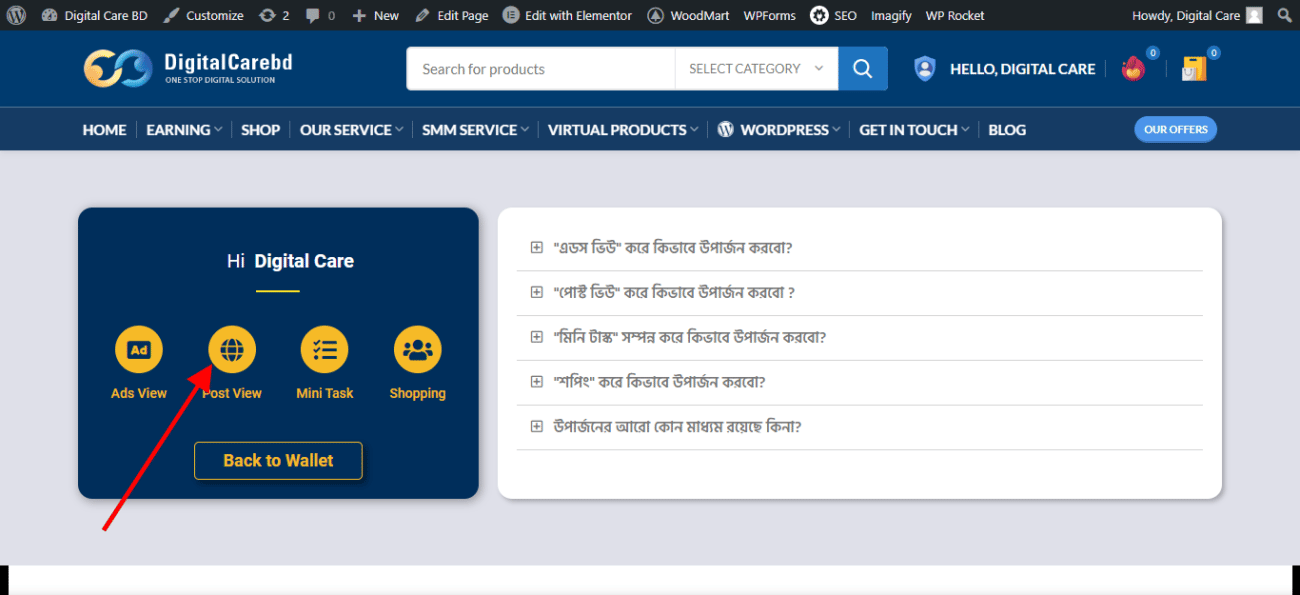Image resolution: width=1300 pixels, height=595 pixels.
Task: Expand the SMM Service nav dropdown
Action: click(x=475, y=130)
